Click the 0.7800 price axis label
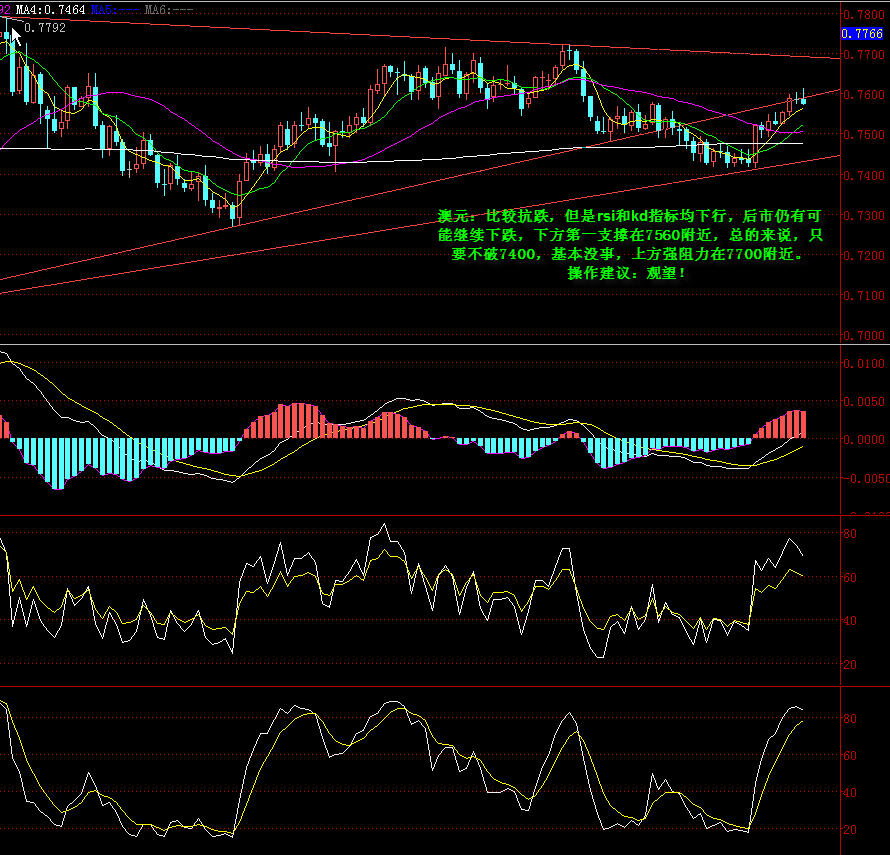 tap(864, 14)
